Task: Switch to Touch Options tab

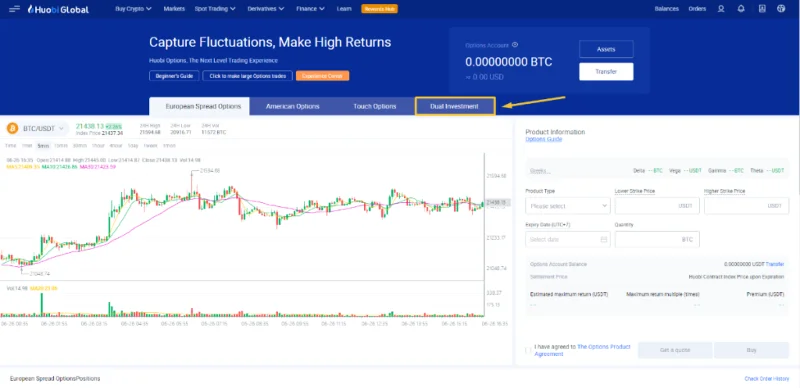Action: point(374,106)
